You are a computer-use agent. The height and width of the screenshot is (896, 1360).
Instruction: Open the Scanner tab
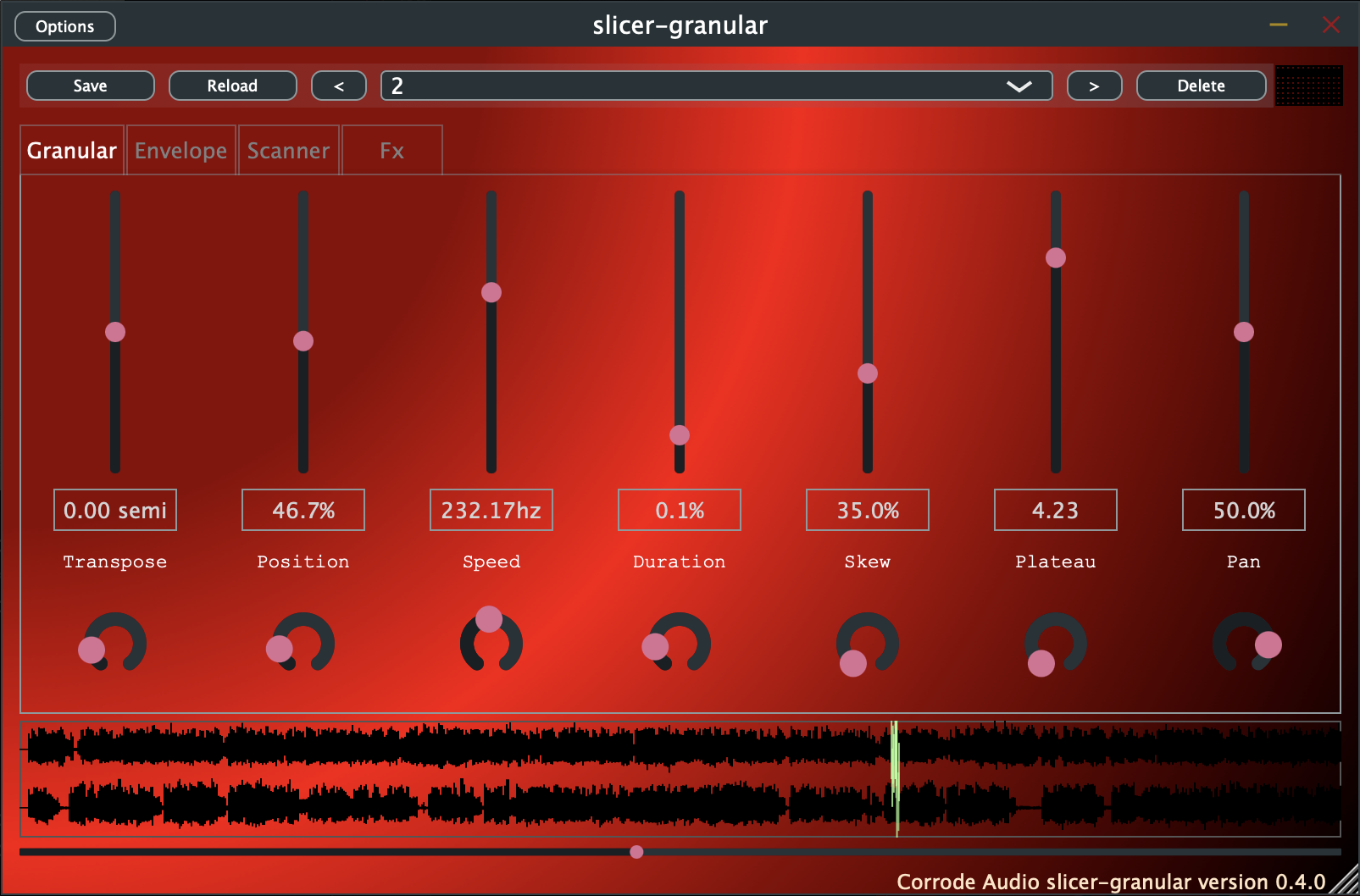288,150
